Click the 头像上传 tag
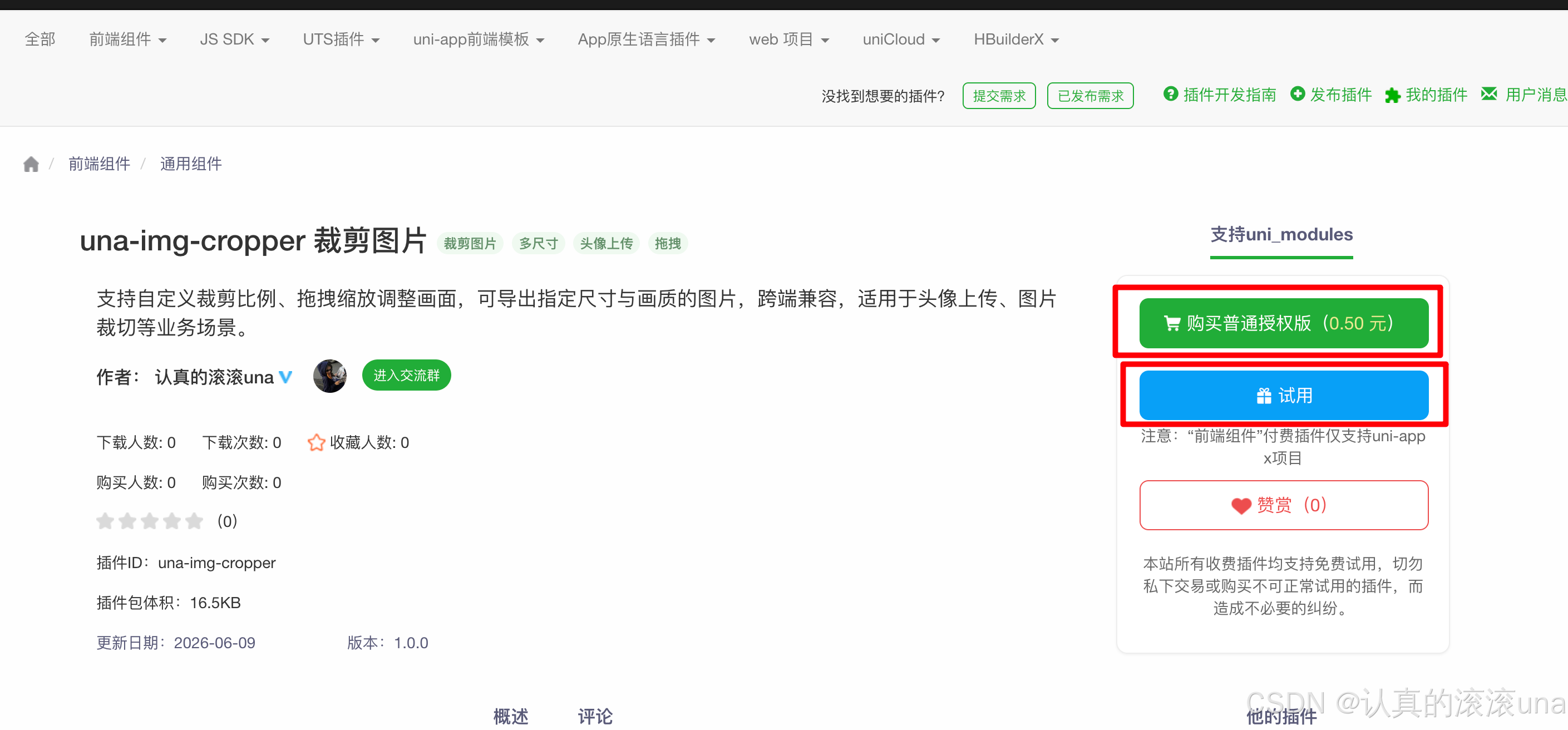This screenshot has width=1568, height=730. (x=607, y=244)
